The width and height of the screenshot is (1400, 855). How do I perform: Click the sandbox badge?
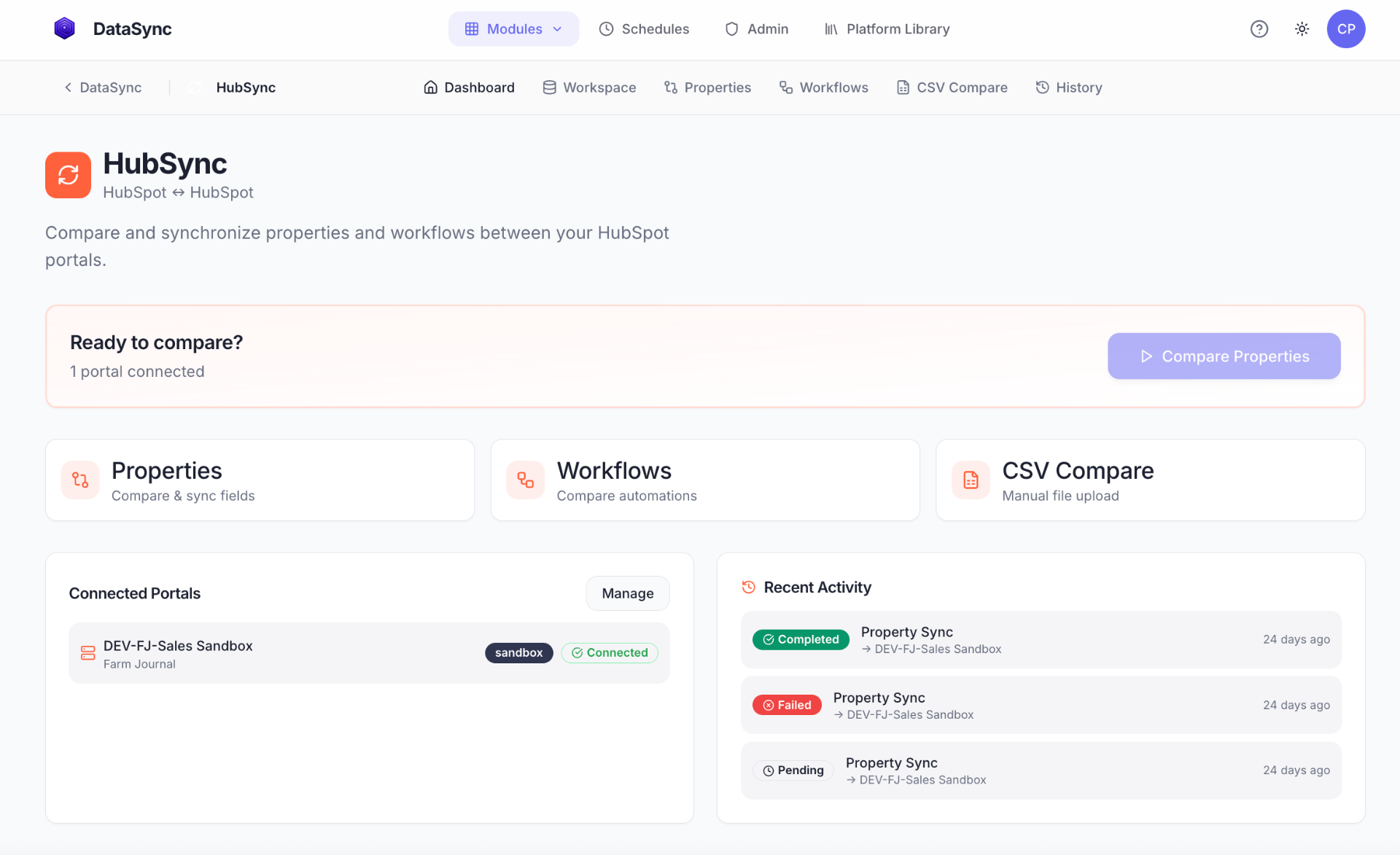pos(519,653)
